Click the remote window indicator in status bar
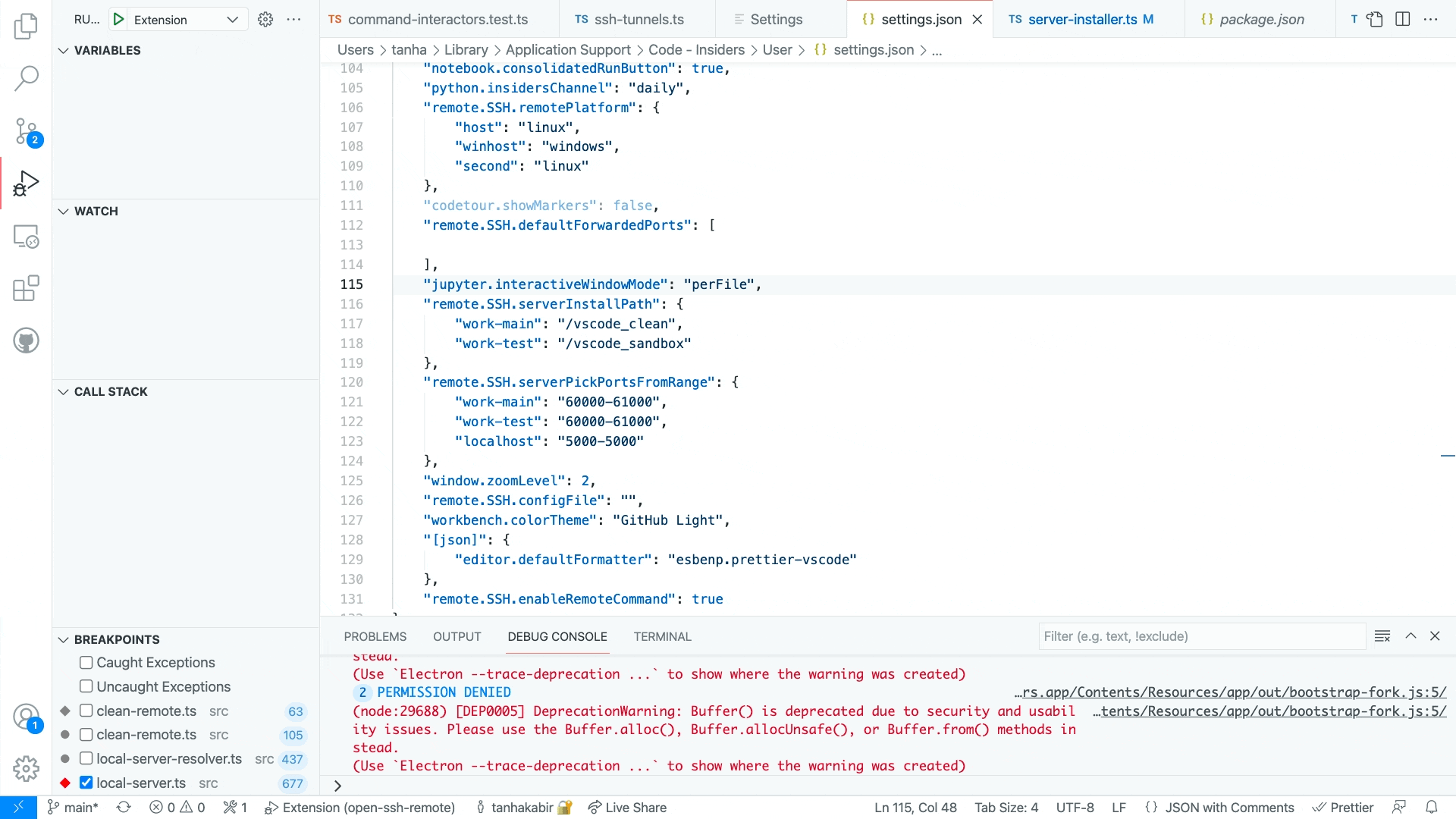Screen dimensions: 1456x819 18,808
